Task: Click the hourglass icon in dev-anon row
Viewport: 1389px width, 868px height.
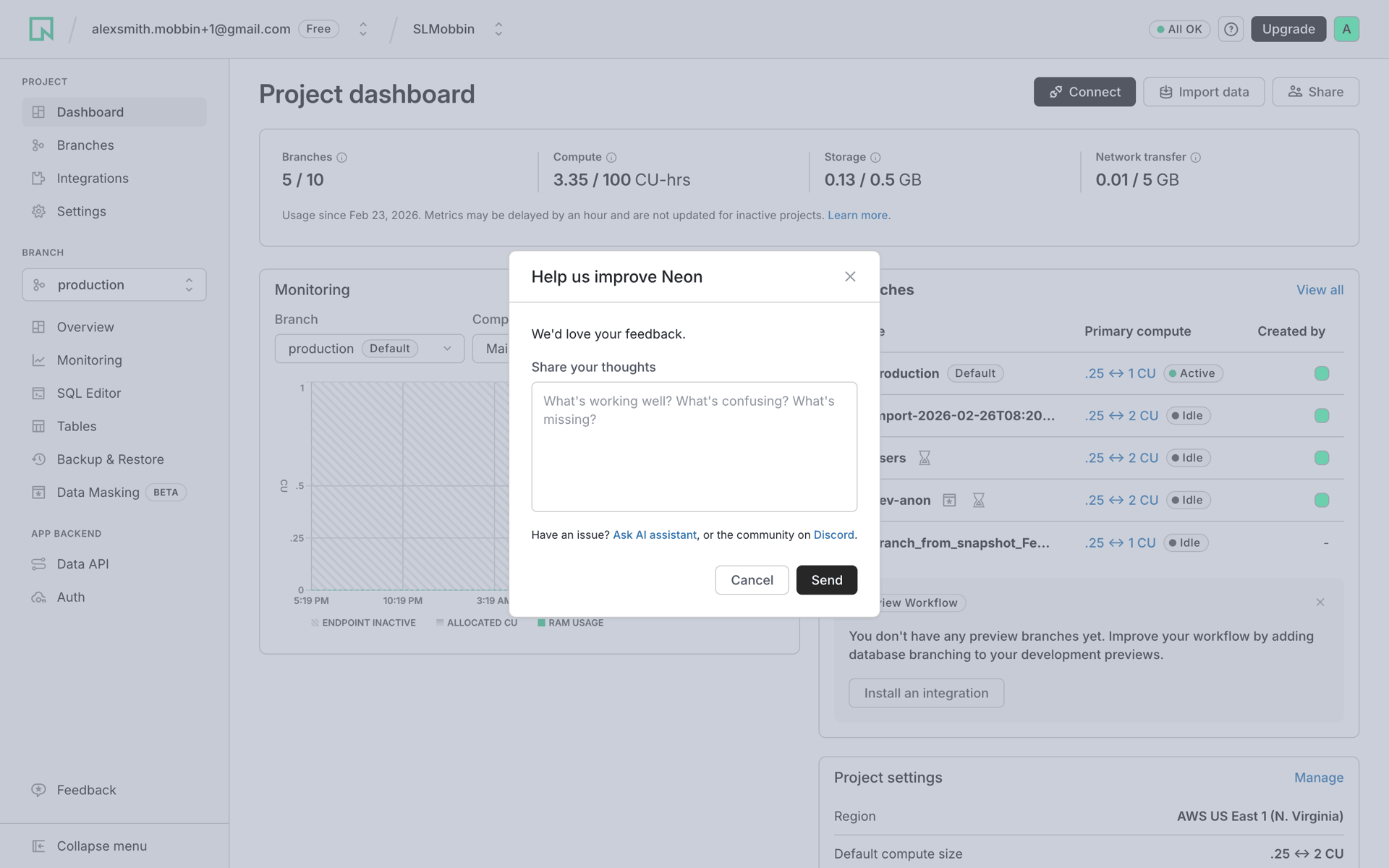Action: tap(979, 500)
